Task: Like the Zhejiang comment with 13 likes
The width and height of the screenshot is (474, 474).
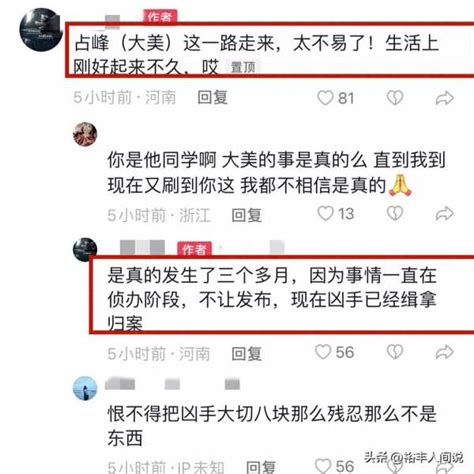Action: click(325, 214)
